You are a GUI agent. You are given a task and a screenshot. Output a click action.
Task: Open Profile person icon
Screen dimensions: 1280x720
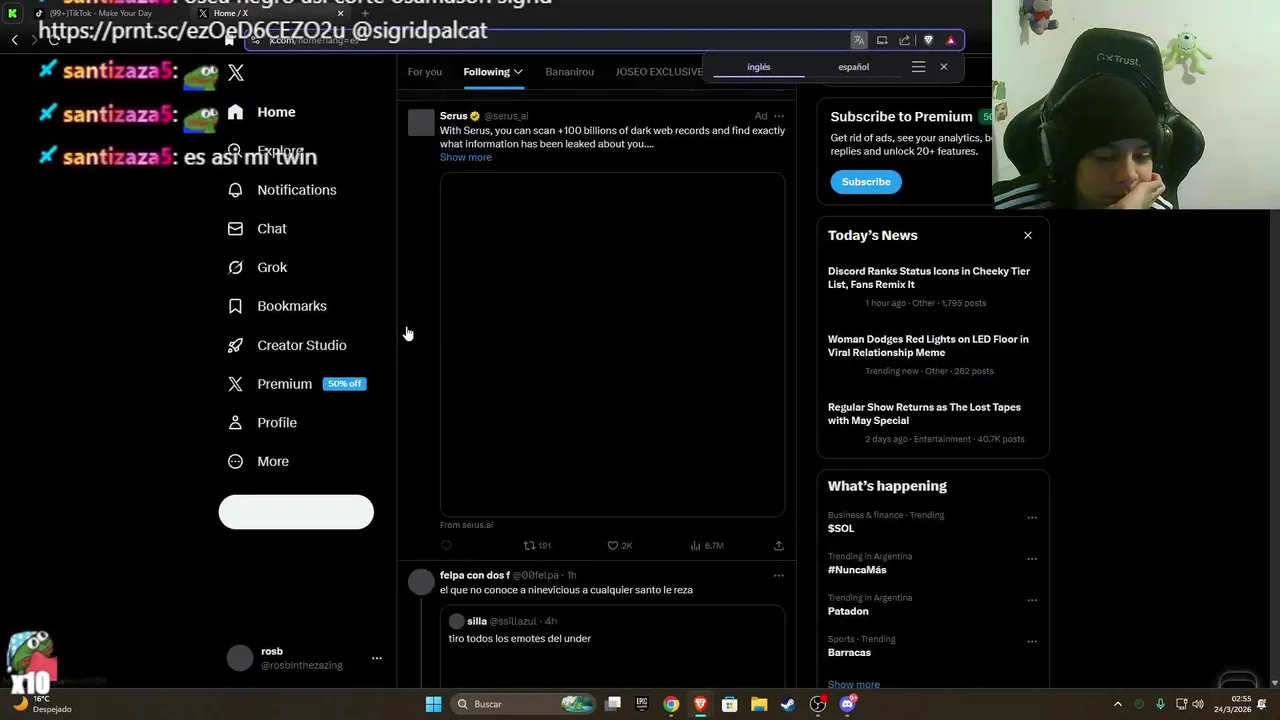click(x=235, y=423)
